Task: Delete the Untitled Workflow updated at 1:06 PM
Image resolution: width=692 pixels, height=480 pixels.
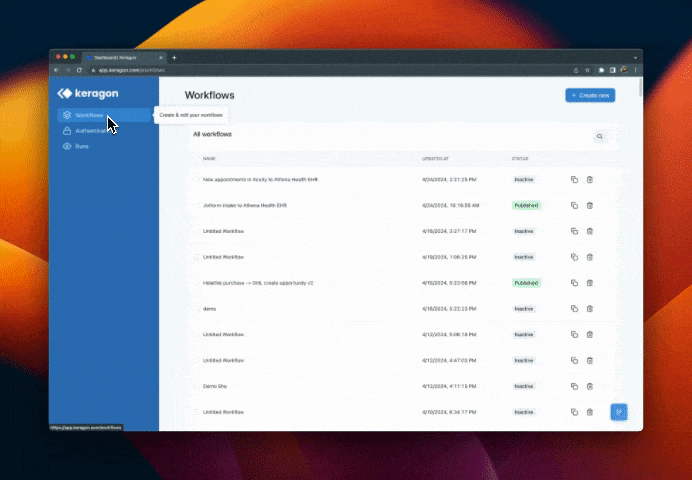Action: pos(590,257)
